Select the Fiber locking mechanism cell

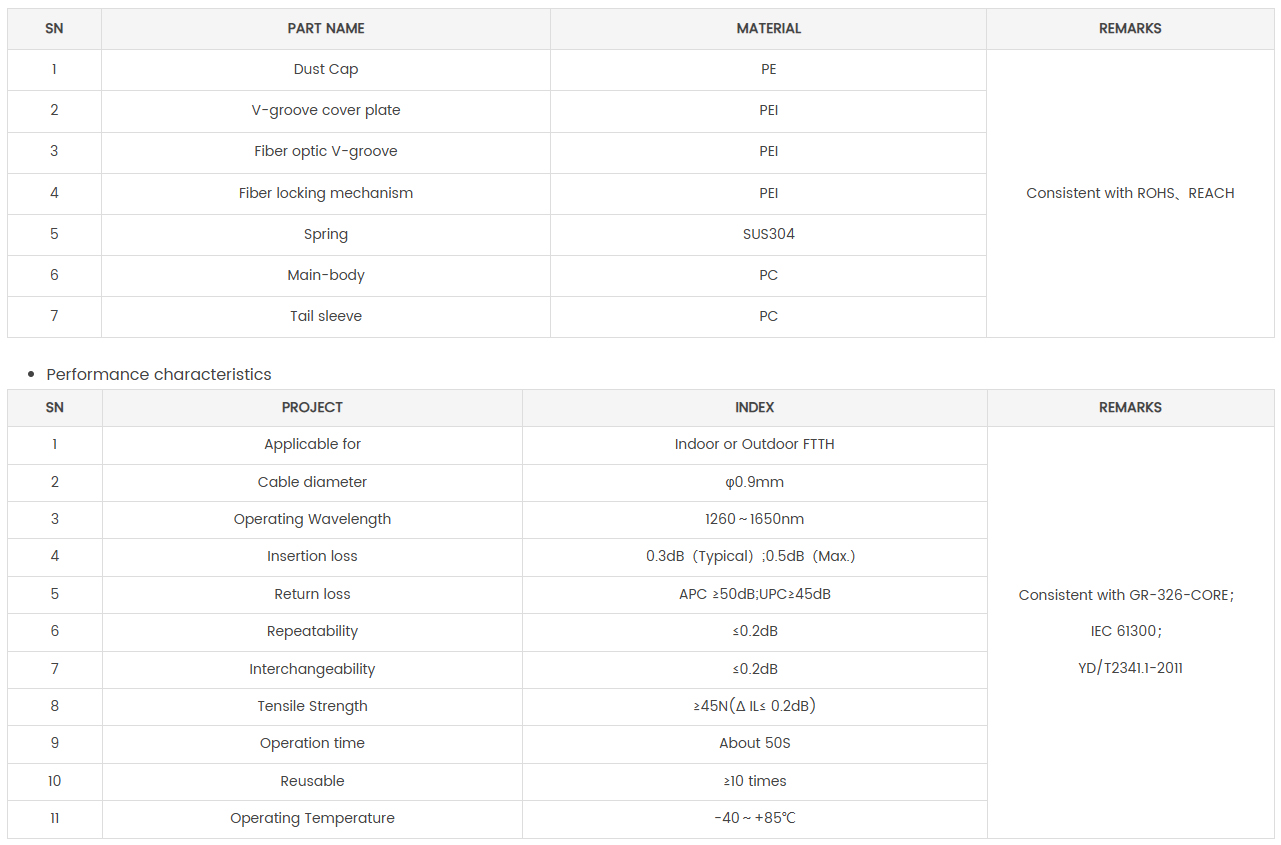(326, 193)
